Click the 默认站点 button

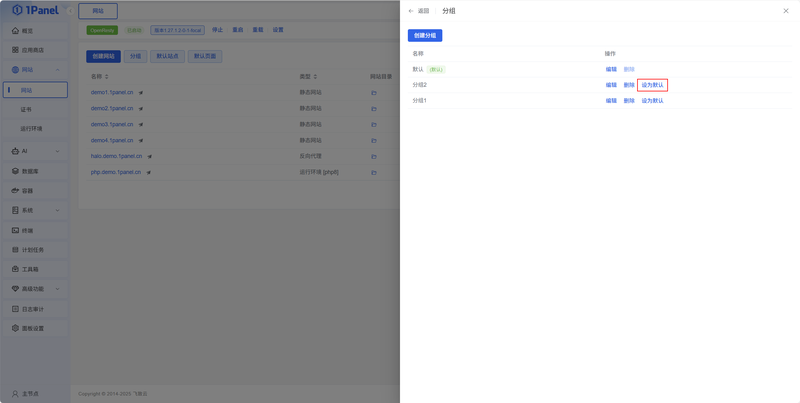167,56
